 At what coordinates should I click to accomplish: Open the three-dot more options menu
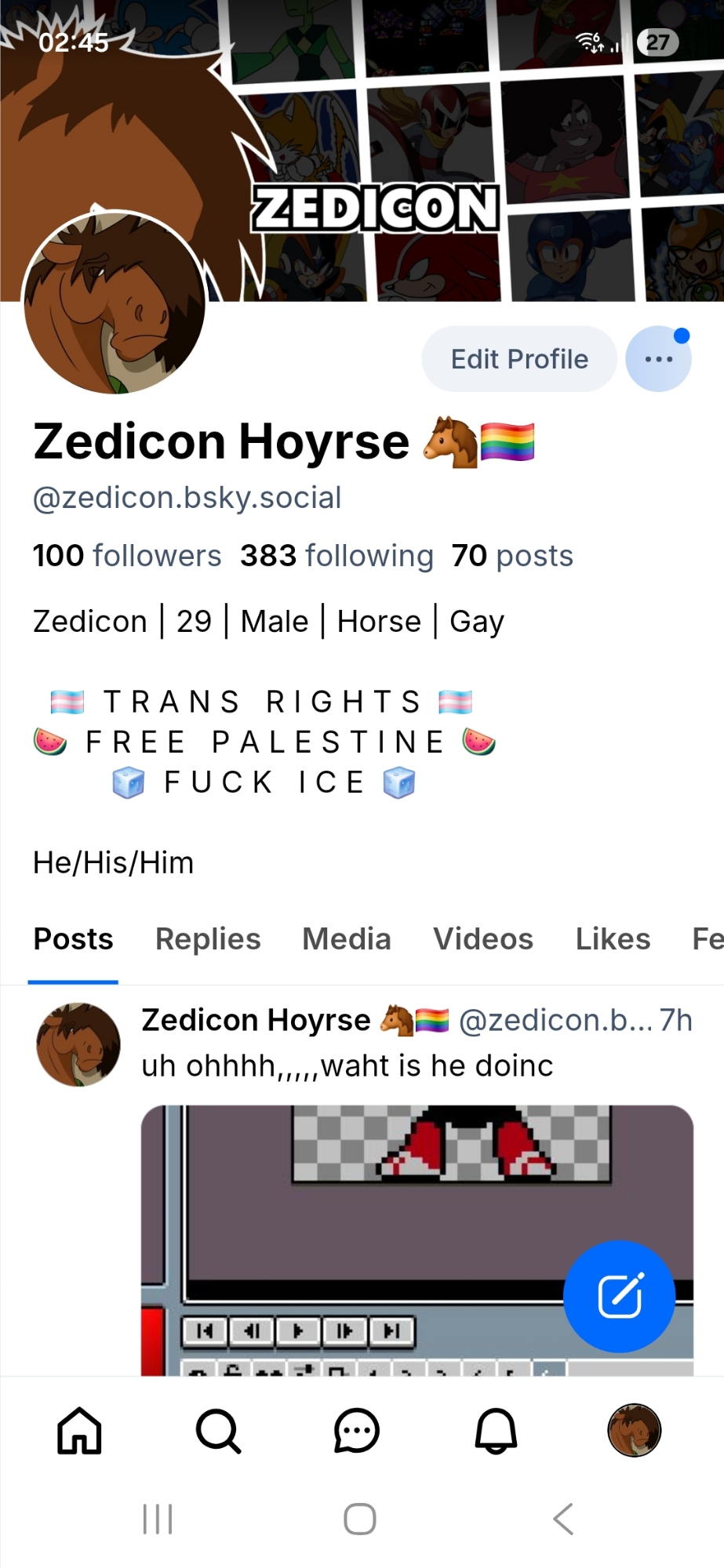pyautogui.click(x=658, y=359)
